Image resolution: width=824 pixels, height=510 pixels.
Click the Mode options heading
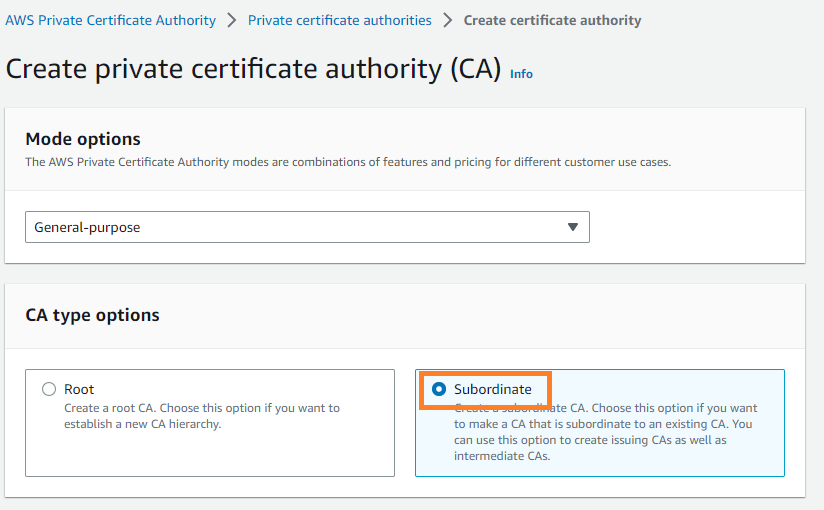(x=83, y=139)
